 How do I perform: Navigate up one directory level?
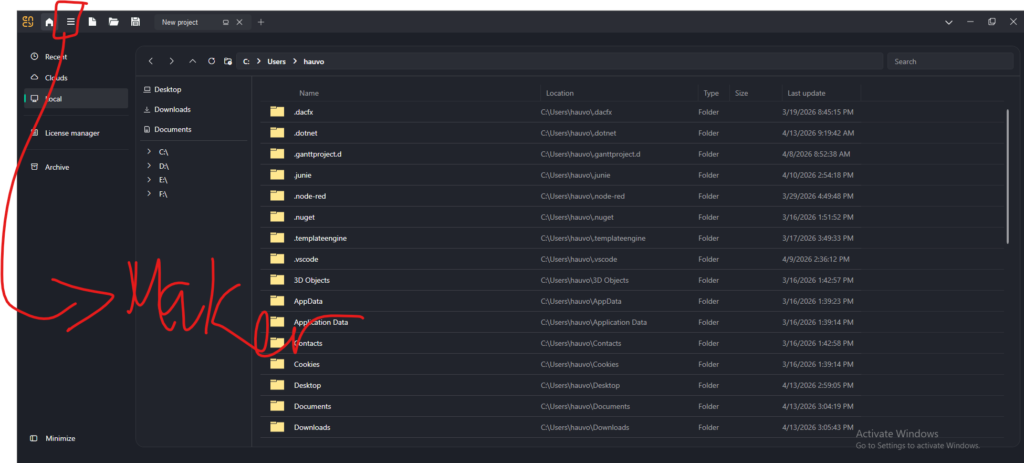click(192, 61)
